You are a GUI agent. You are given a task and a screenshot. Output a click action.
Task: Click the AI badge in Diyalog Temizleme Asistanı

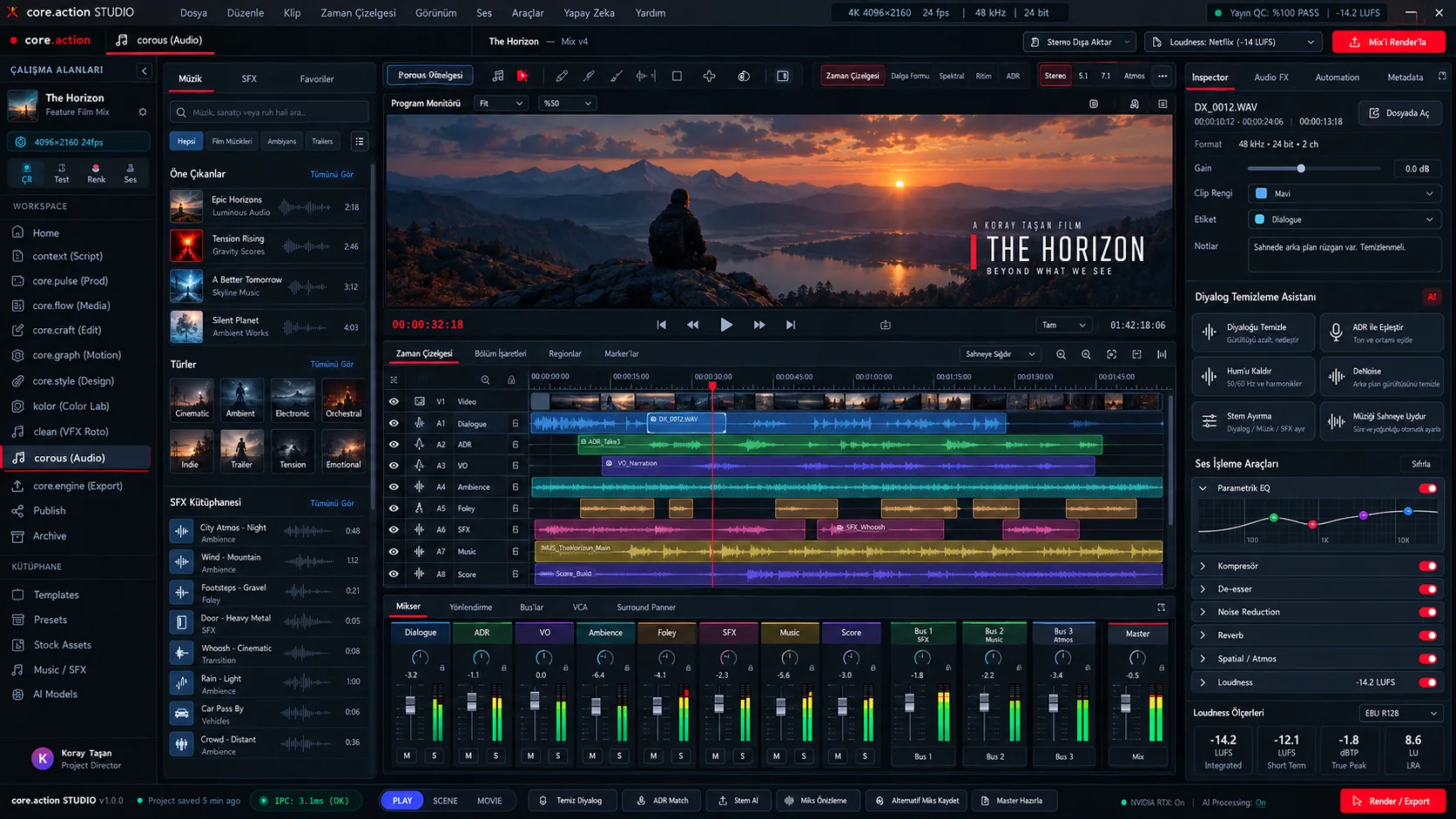click(x=1432, y=297)
